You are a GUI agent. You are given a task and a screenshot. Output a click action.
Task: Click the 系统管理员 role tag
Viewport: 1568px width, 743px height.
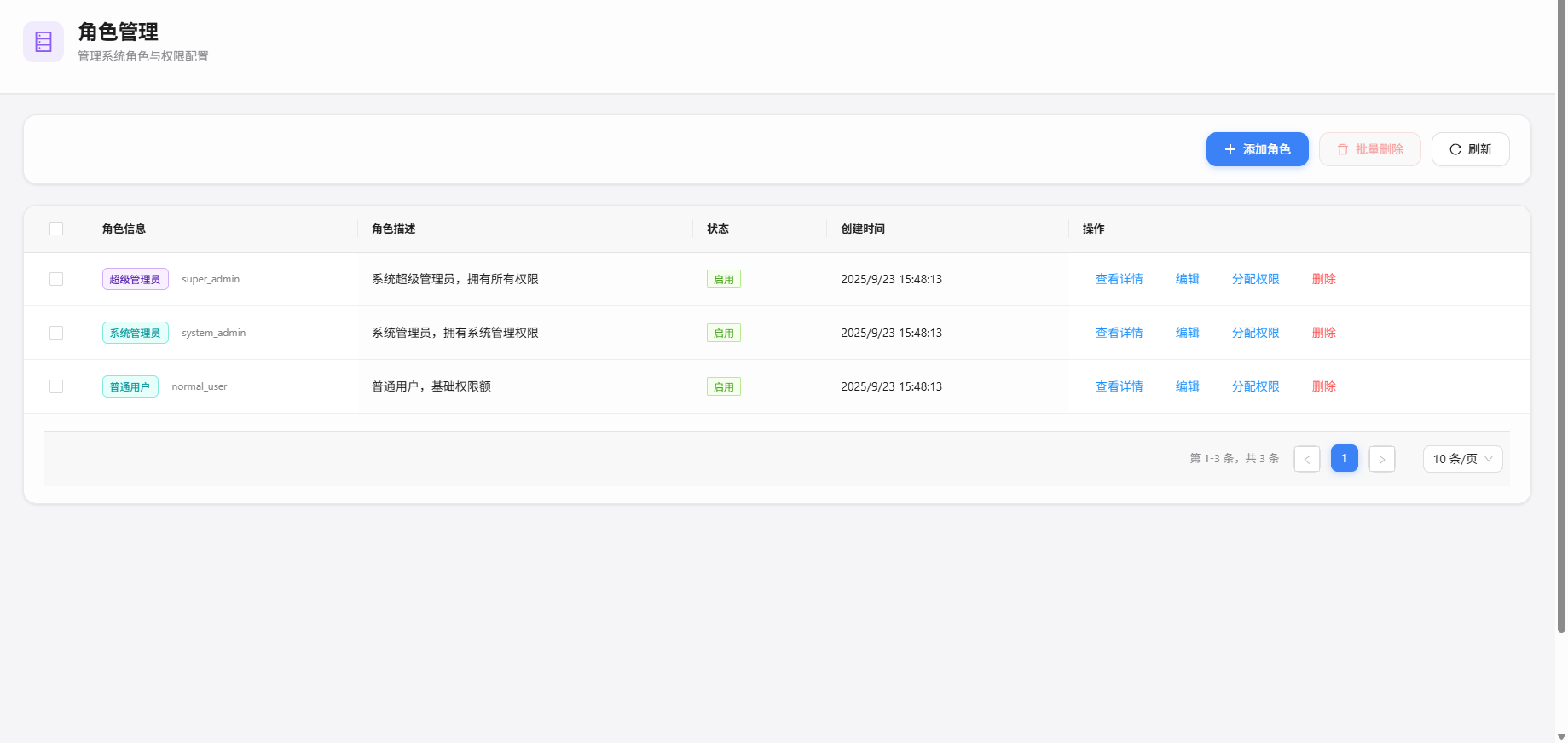[135, 333]
